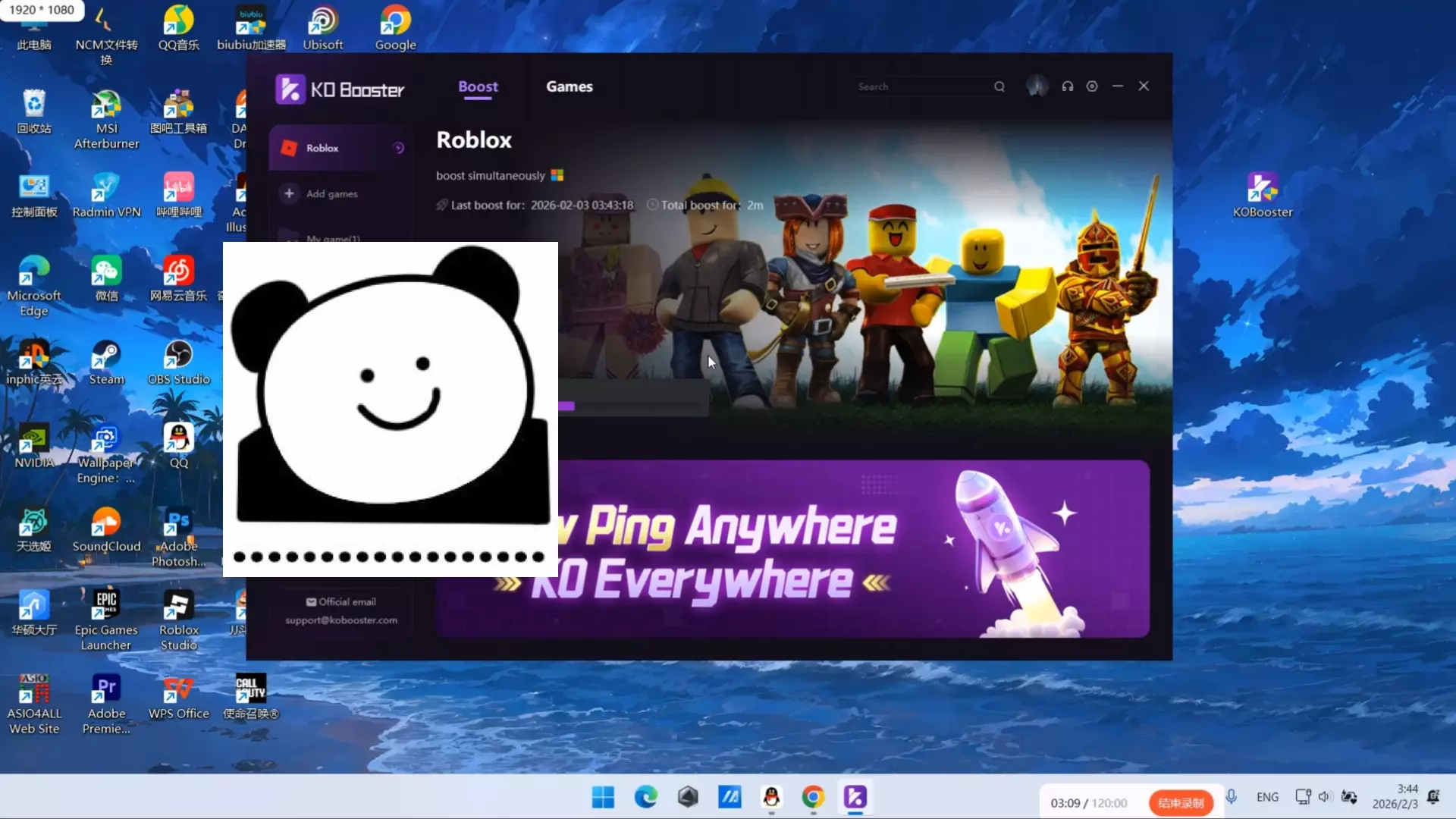1456x819 pixels.
Task: Click the Windows icon next to boost simultaneously
Action: 557,175
